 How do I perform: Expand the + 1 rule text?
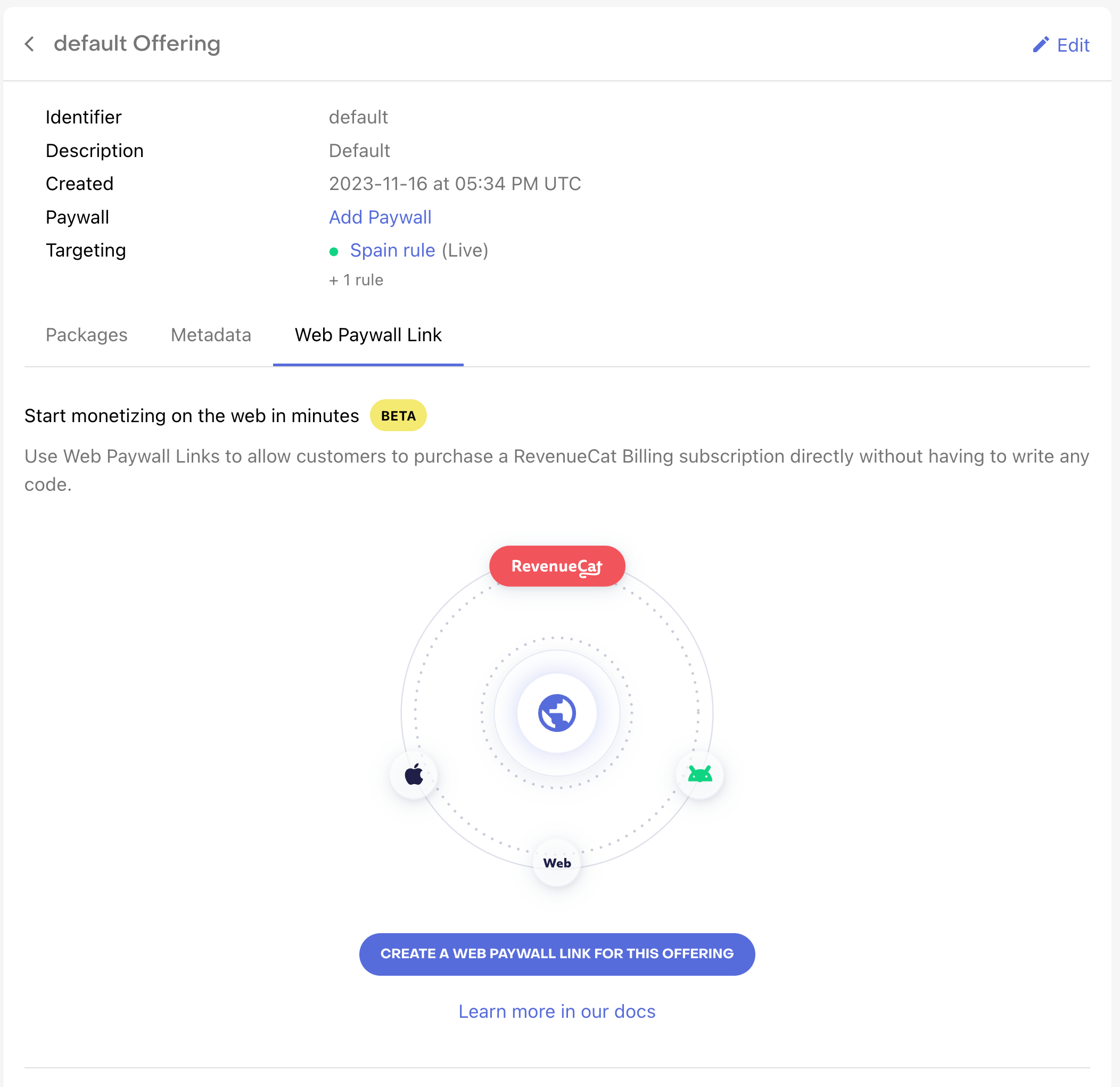tap(356, 280)
